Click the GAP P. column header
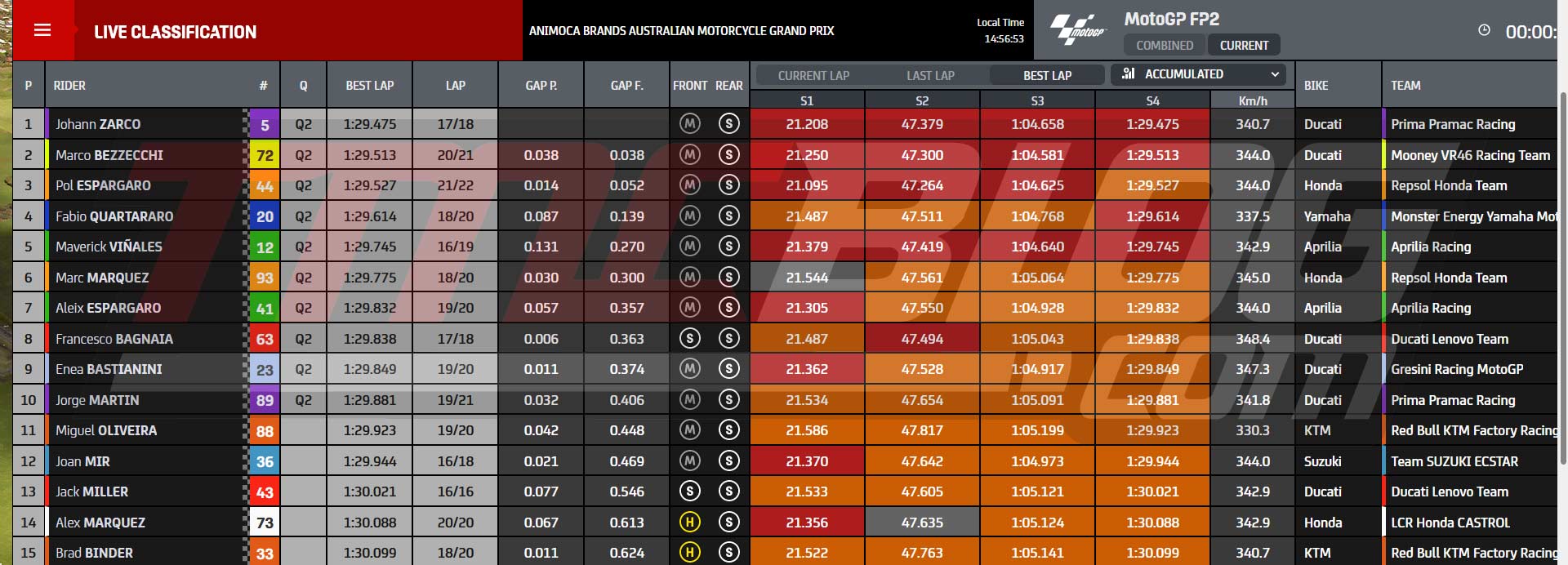 pos(541,85)
